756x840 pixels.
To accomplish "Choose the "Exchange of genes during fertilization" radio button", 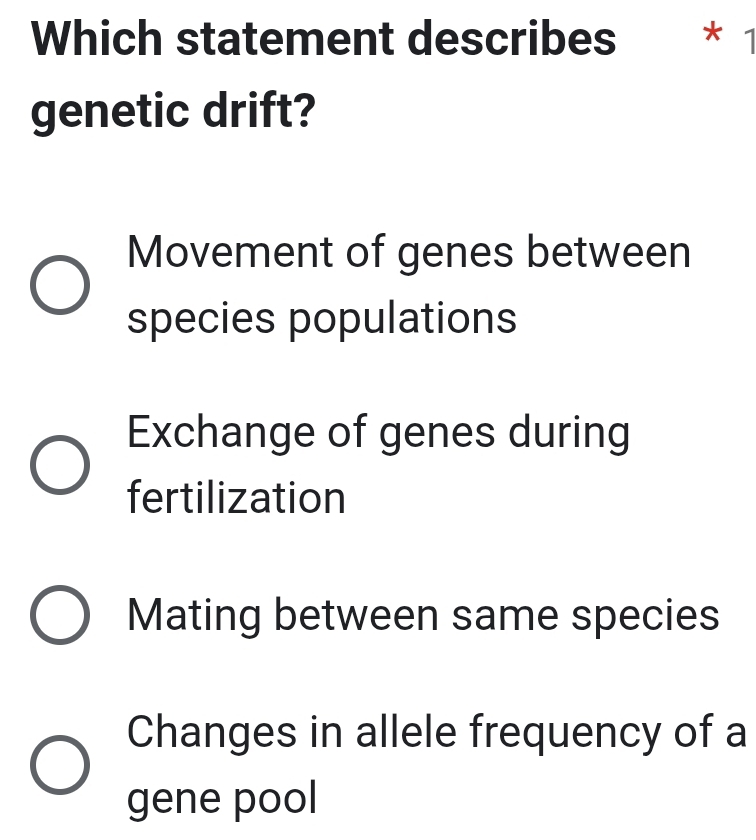I will [x=59, y=465].
